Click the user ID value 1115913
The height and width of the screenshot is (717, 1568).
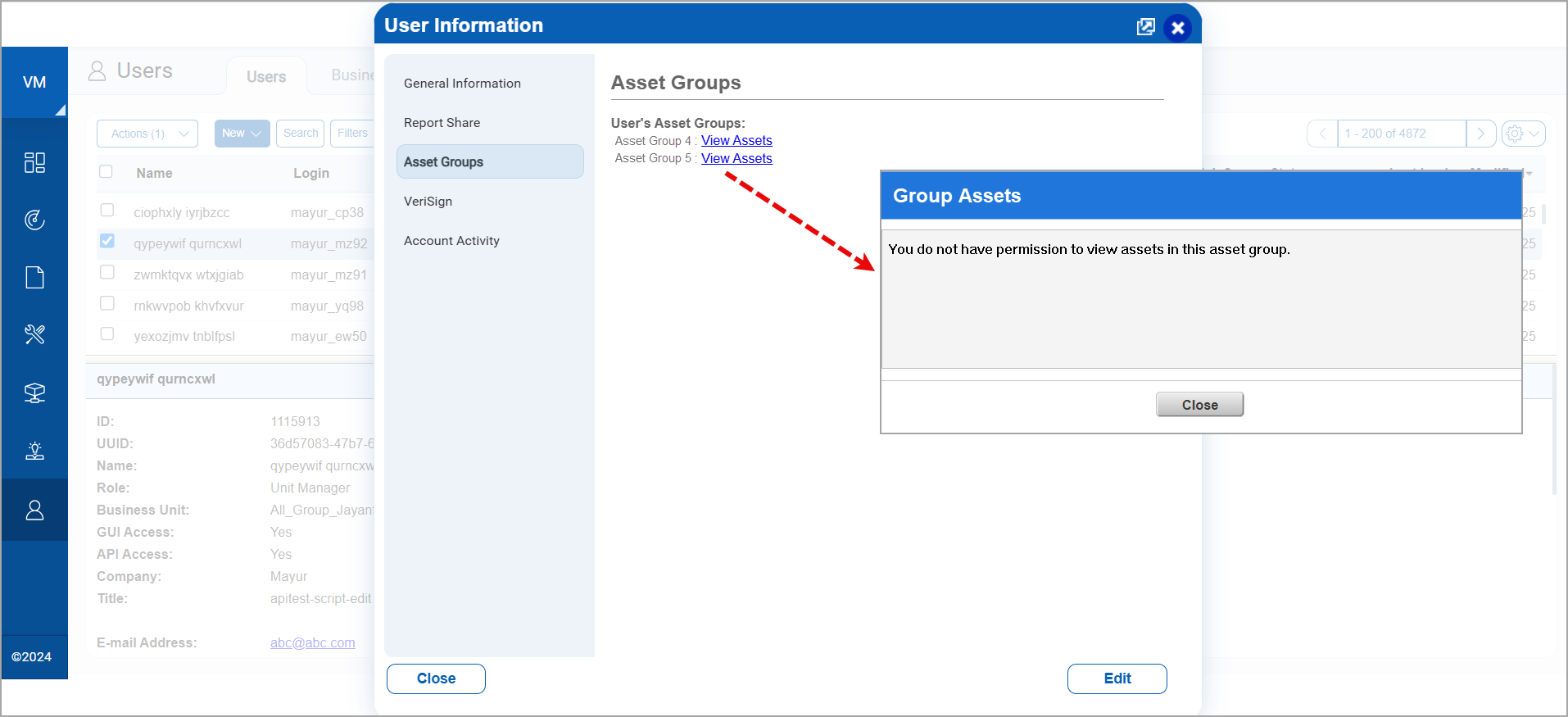tap(295, 422)
